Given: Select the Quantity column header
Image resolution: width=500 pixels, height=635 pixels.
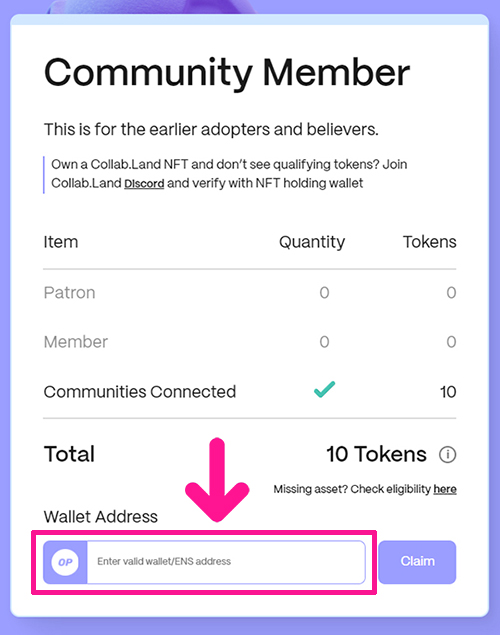Looking at the screenshot, I should [312, 242].
